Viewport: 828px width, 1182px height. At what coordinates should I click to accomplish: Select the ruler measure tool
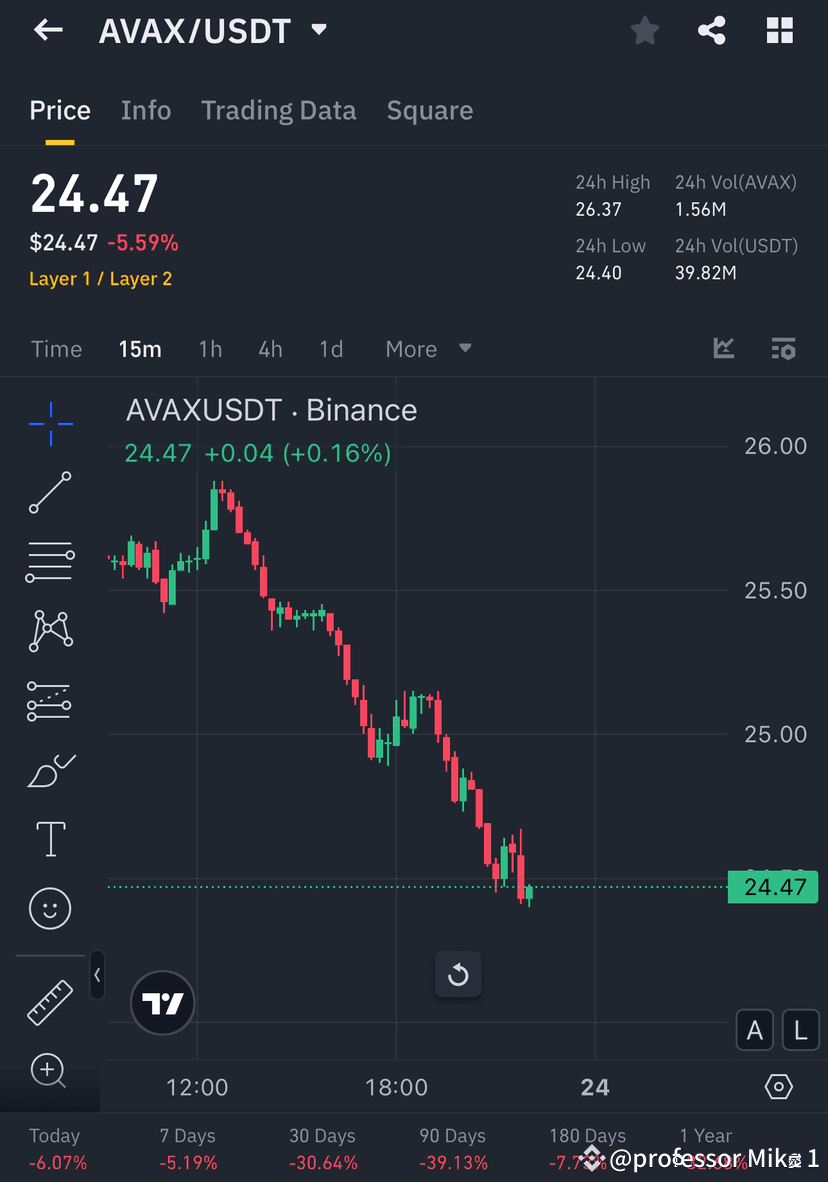pos(50,1000)
